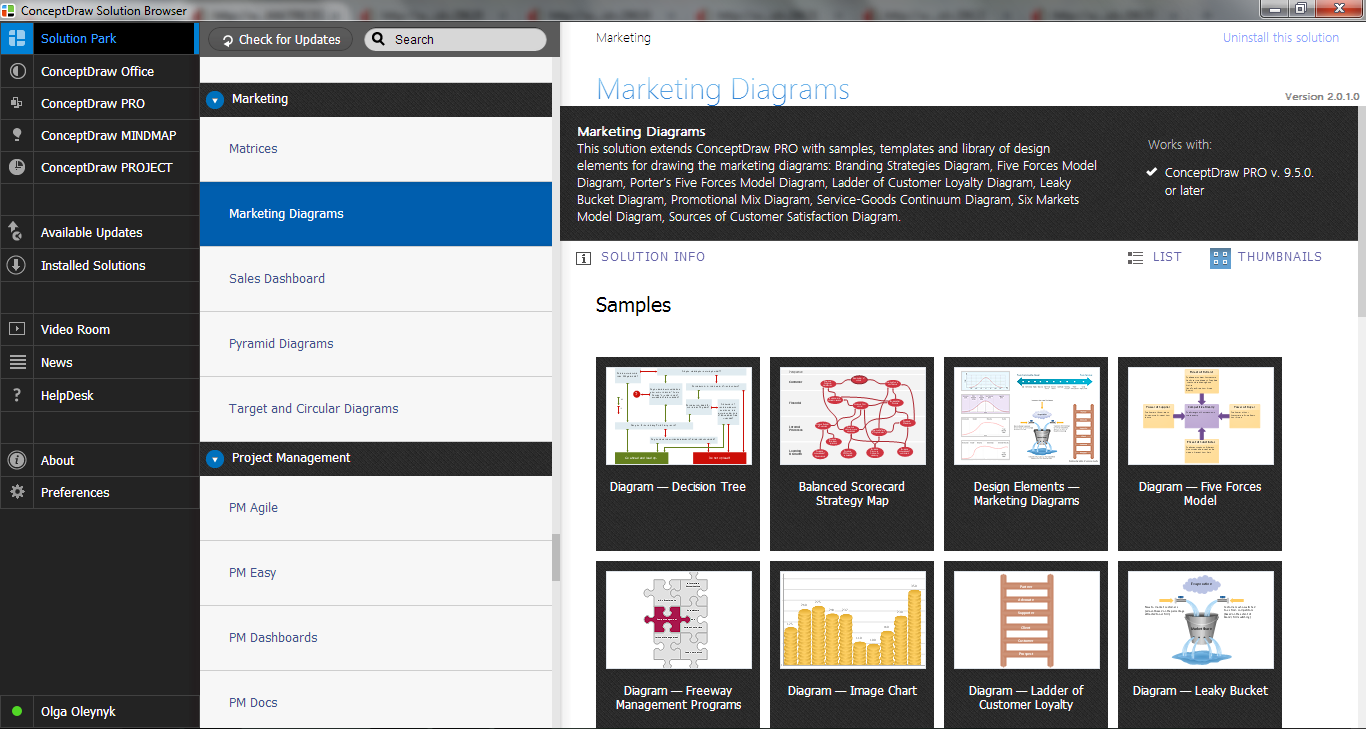Select the ConceptDraw Office icon
This screenshot has height=729, width=1366.
click(x=16, y=71)
